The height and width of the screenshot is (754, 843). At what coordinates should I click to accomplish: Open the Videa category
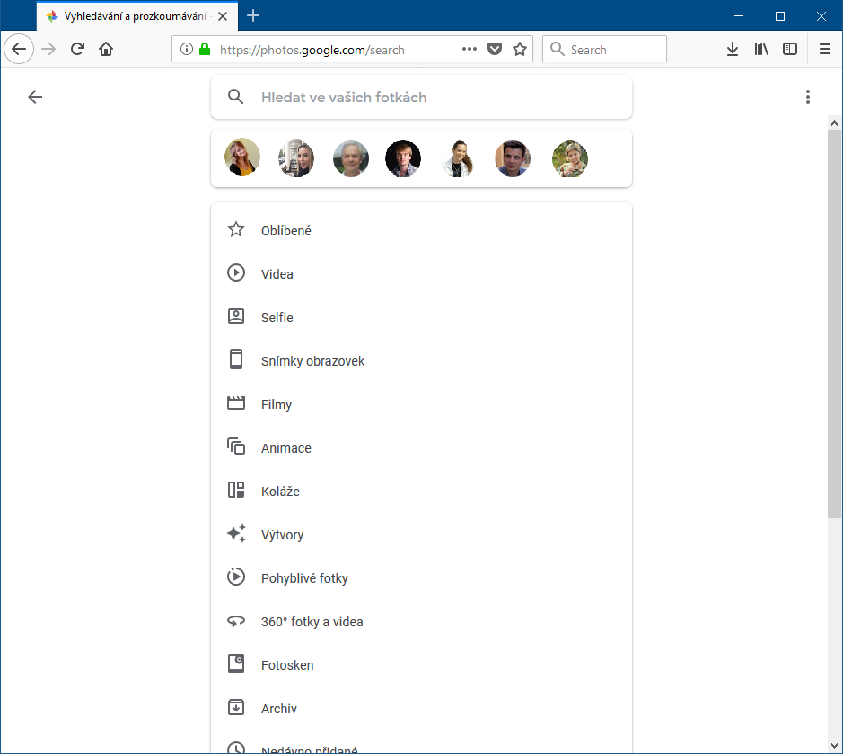click(277, 274)
